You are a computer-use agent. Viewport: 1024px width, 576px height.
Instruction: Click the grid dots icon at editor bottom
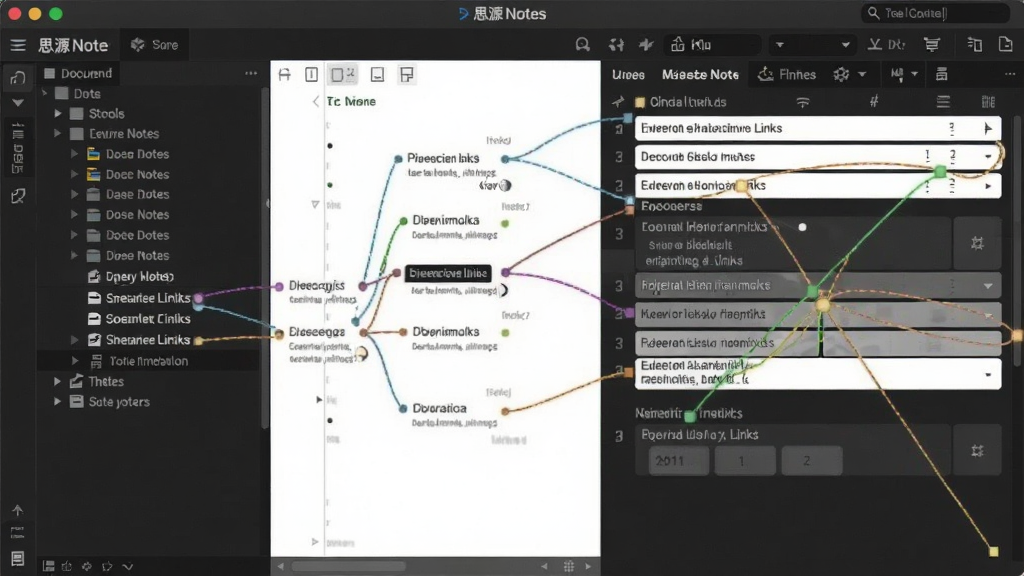tap(569, 566)
